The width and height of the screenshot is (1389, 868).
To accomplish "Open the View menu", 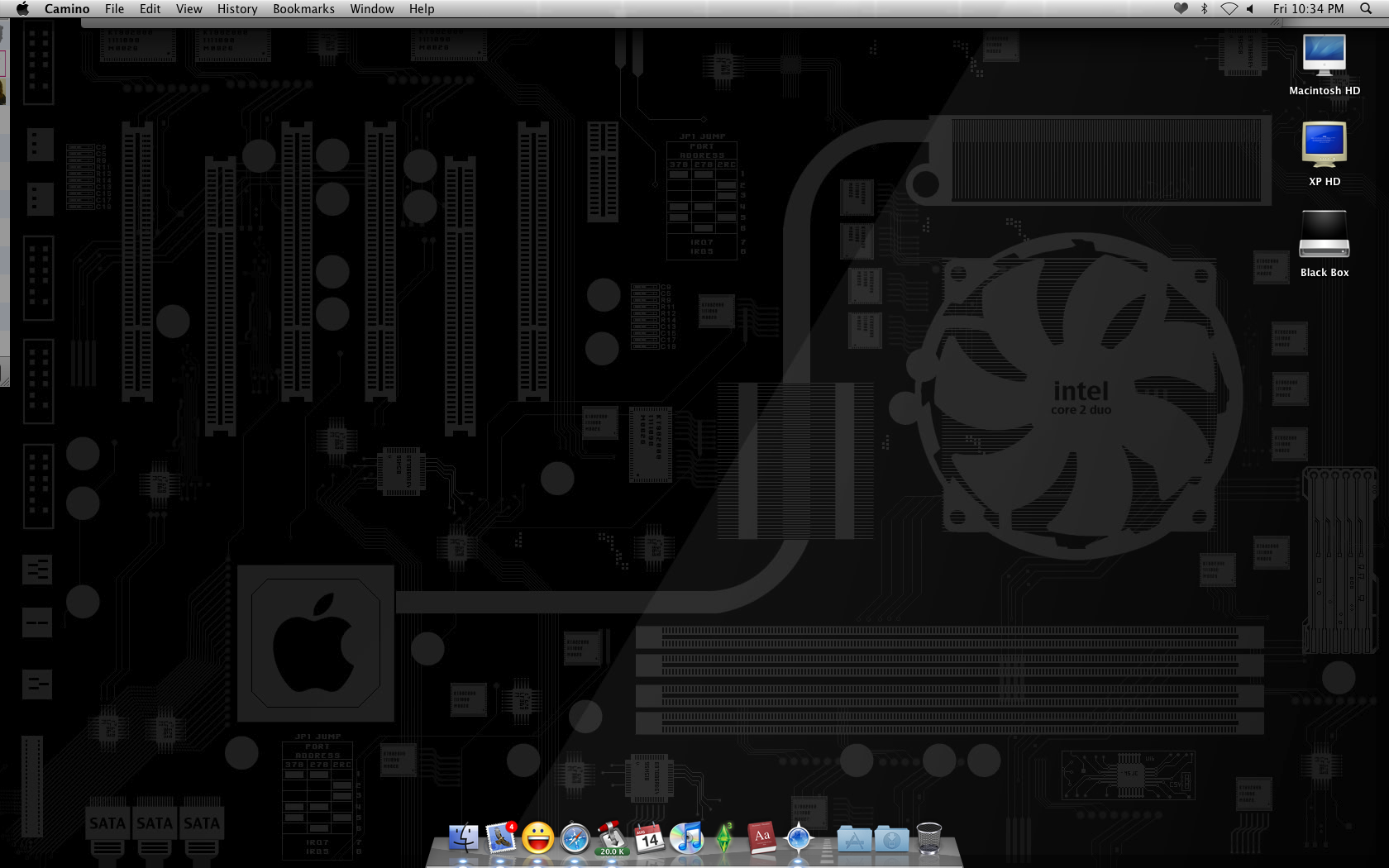I will (189, 8).
